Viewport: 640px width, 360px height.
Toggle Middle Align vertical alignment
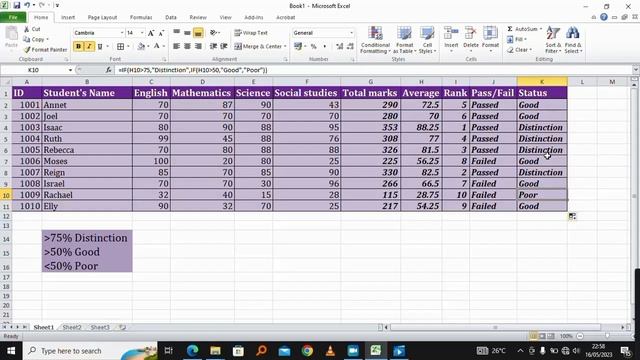187,33
